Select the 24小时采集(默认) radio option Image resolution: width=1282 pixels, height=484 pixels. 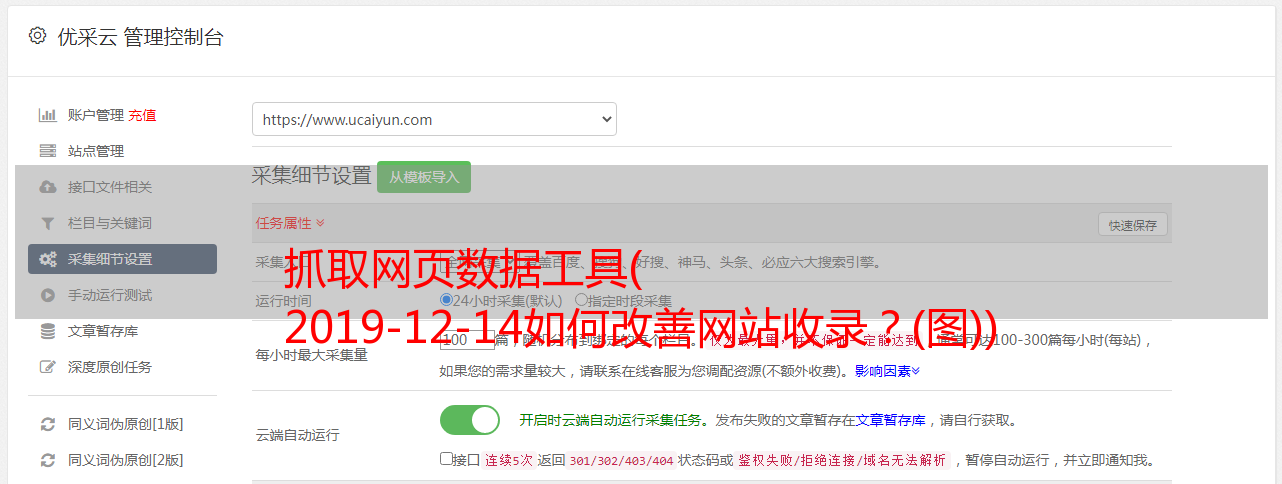(x=446, y=300)
